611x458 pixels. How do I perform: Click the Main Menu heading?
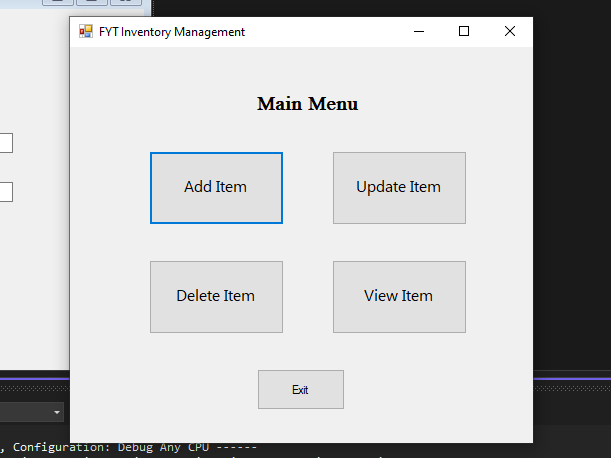[x=307, y=104]
